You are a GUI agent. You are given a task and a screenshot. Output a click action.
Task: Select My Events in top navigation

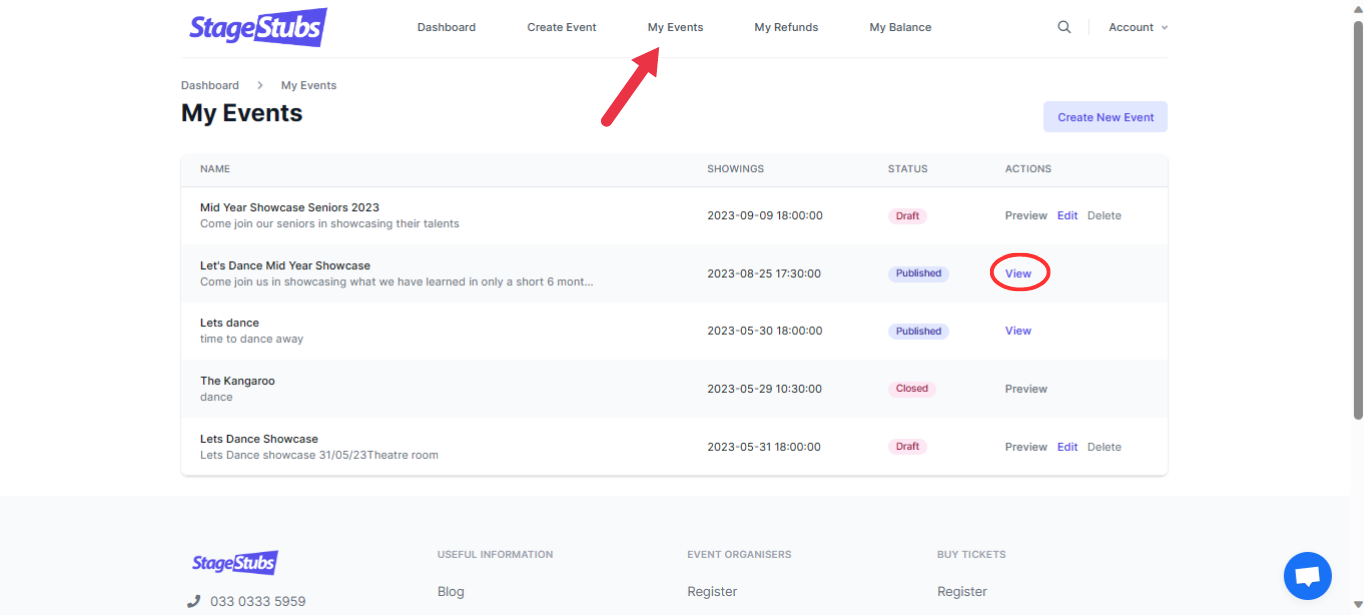pos(675,27)
